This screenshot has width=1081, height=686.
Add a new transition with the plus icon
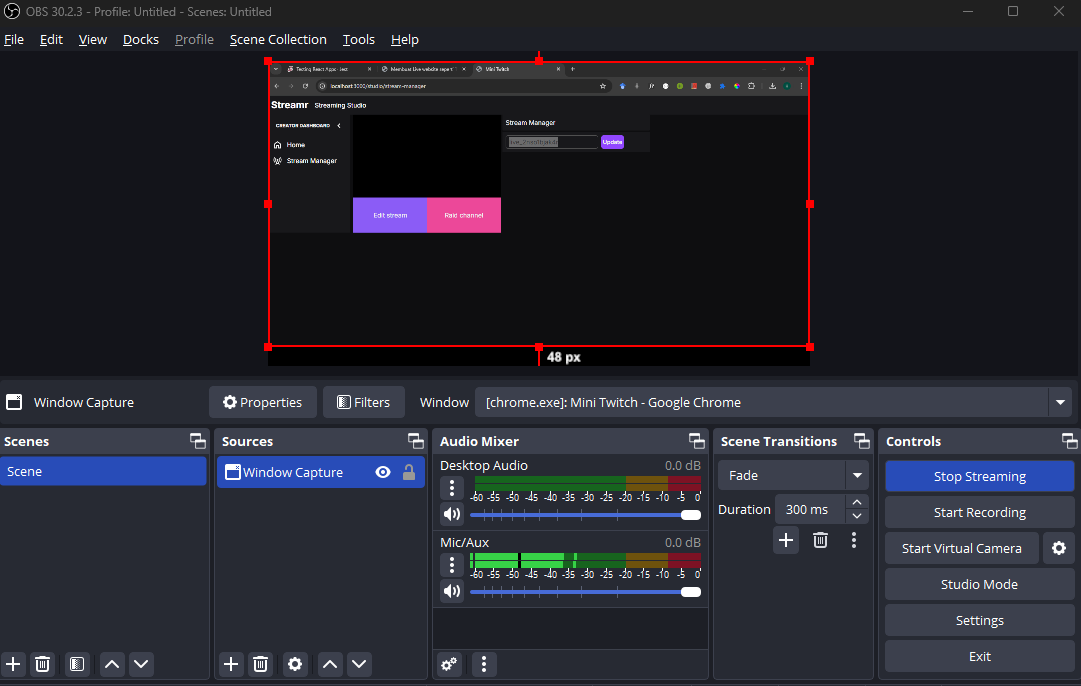pyautogui.click(x=786, y=540)
